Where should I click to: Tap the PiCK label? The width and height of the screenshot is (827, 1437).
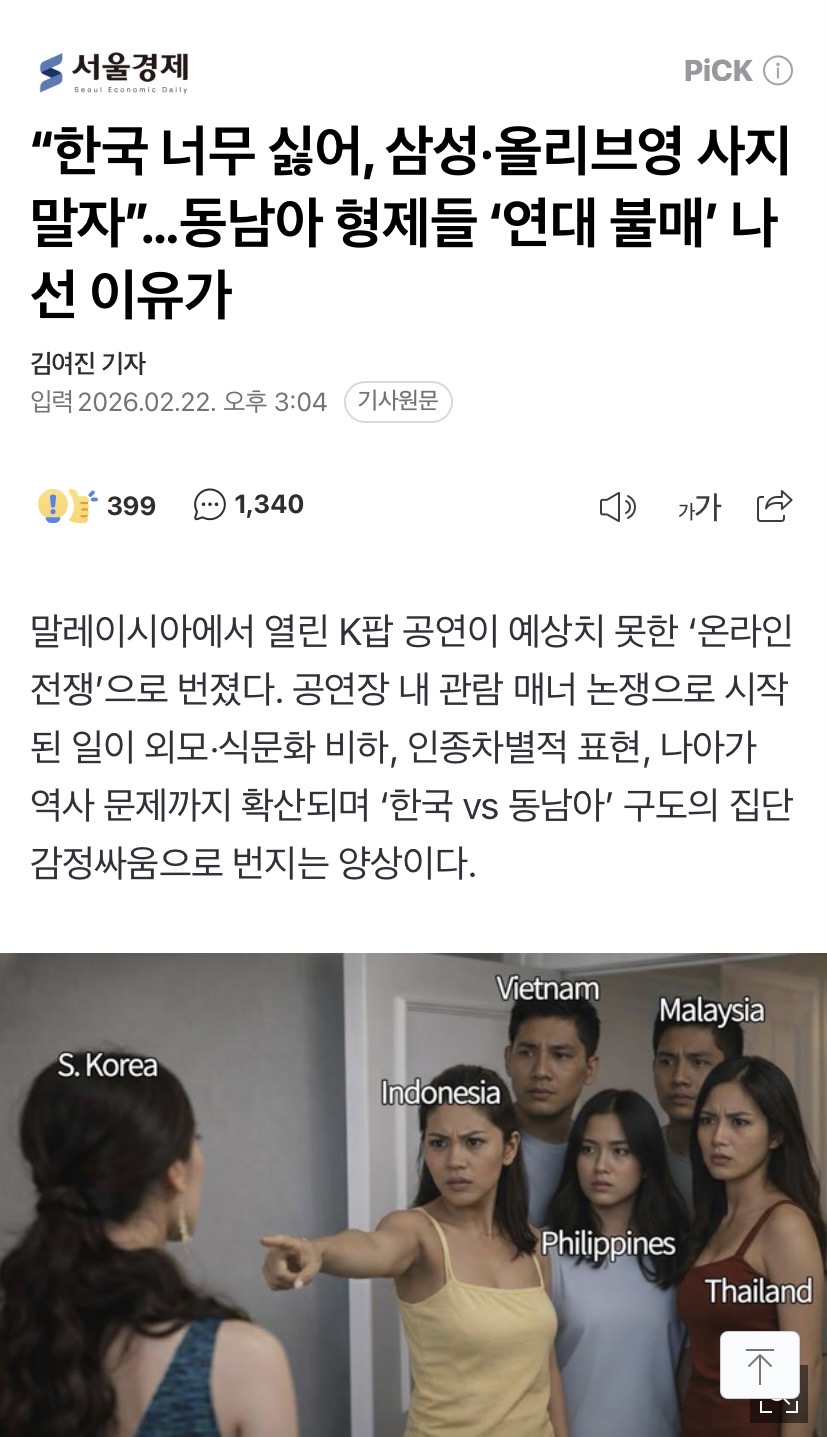tap(718, 71)
